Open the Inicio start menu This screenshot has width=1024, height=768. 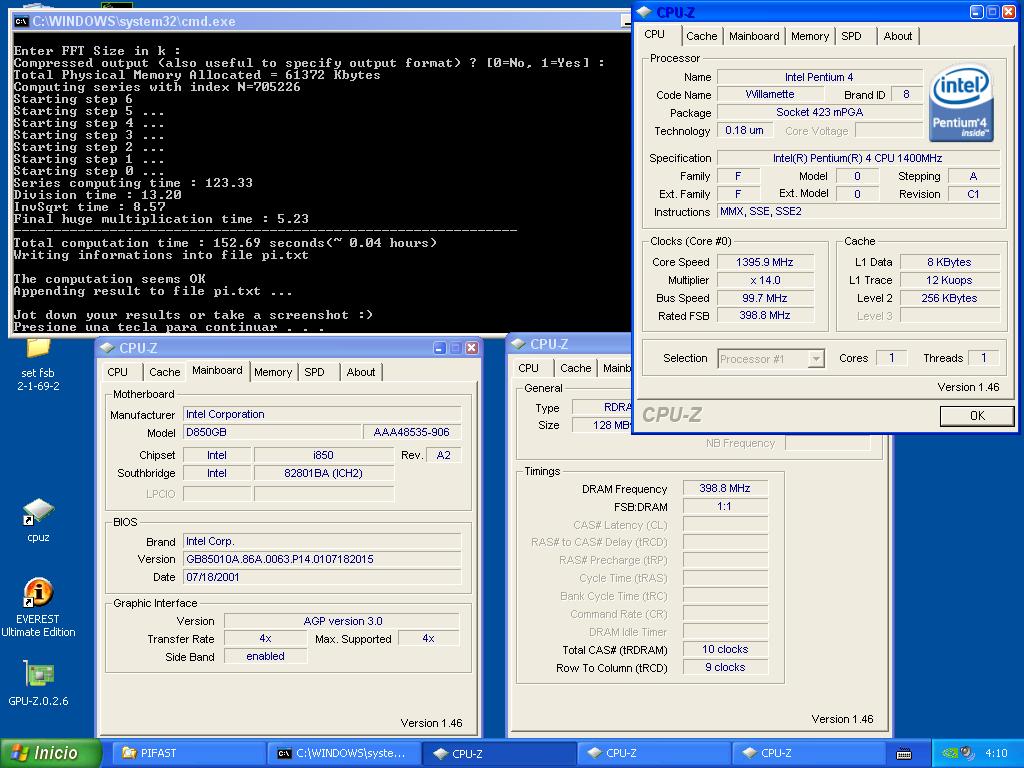click(x=51, y=753)
